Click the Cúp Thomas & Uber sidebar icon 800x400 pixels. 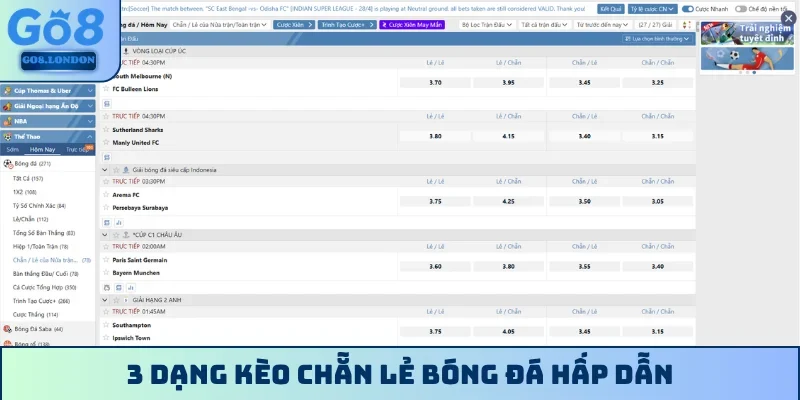[7, 91]
